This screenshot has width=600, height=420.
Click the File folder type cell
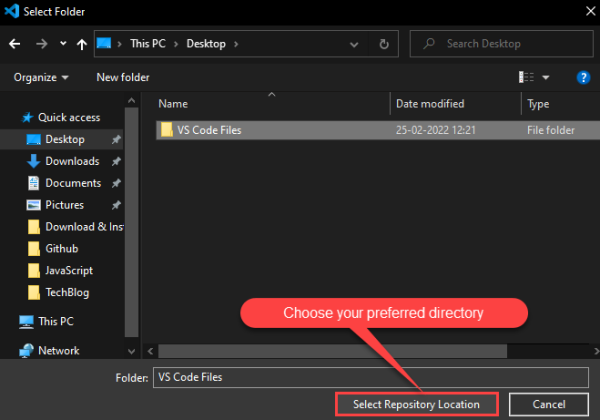551,130
